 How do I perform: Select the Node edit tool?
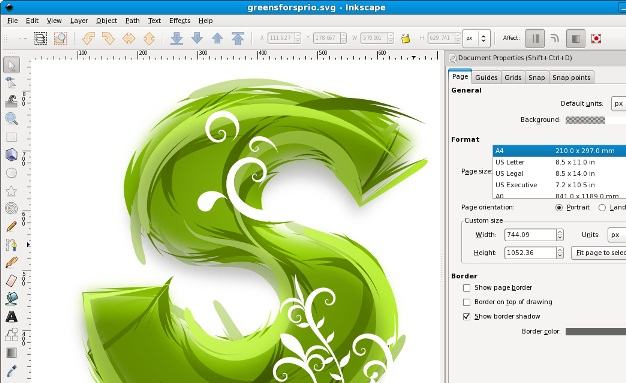(11, 83)
